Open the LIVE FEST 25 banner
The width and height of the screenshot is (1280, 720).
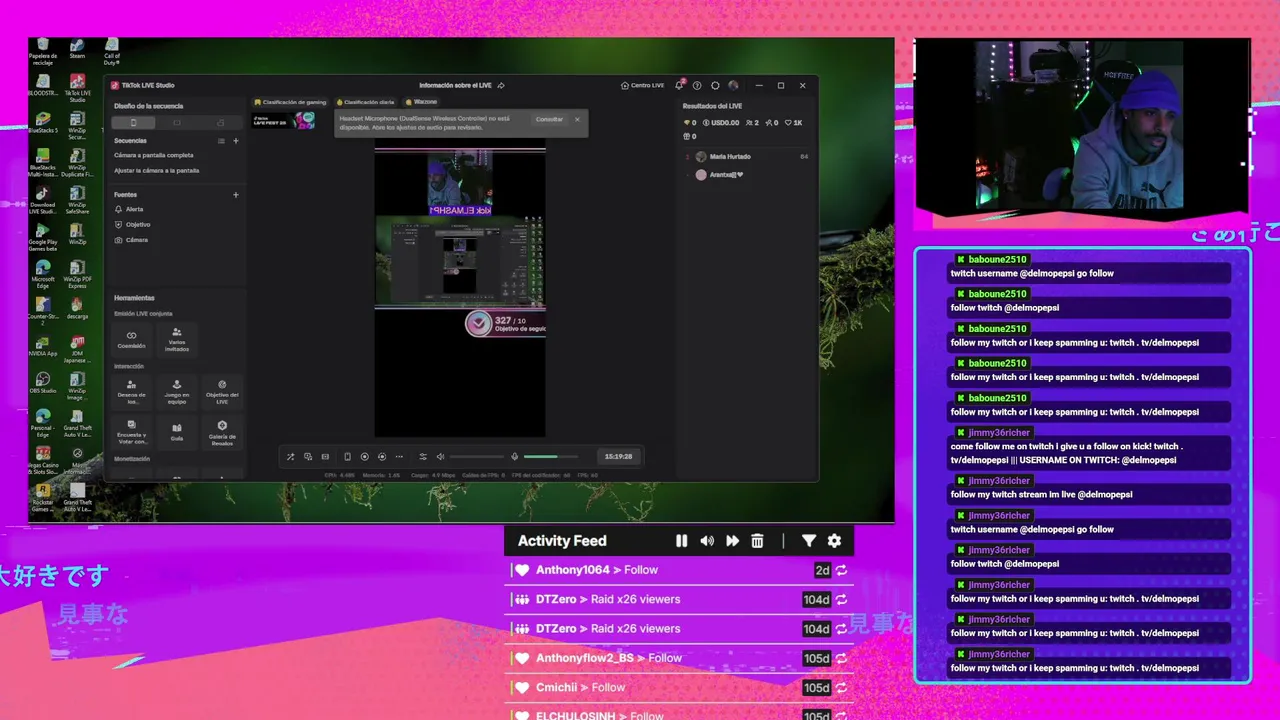point(284,121)
